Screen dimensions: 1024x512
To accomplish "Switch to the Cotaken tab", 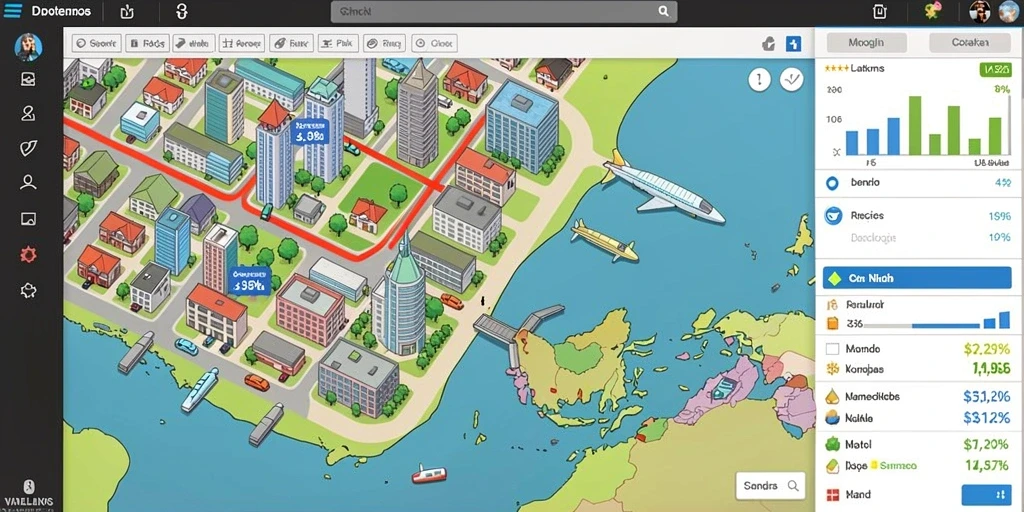I will point(970,43).
